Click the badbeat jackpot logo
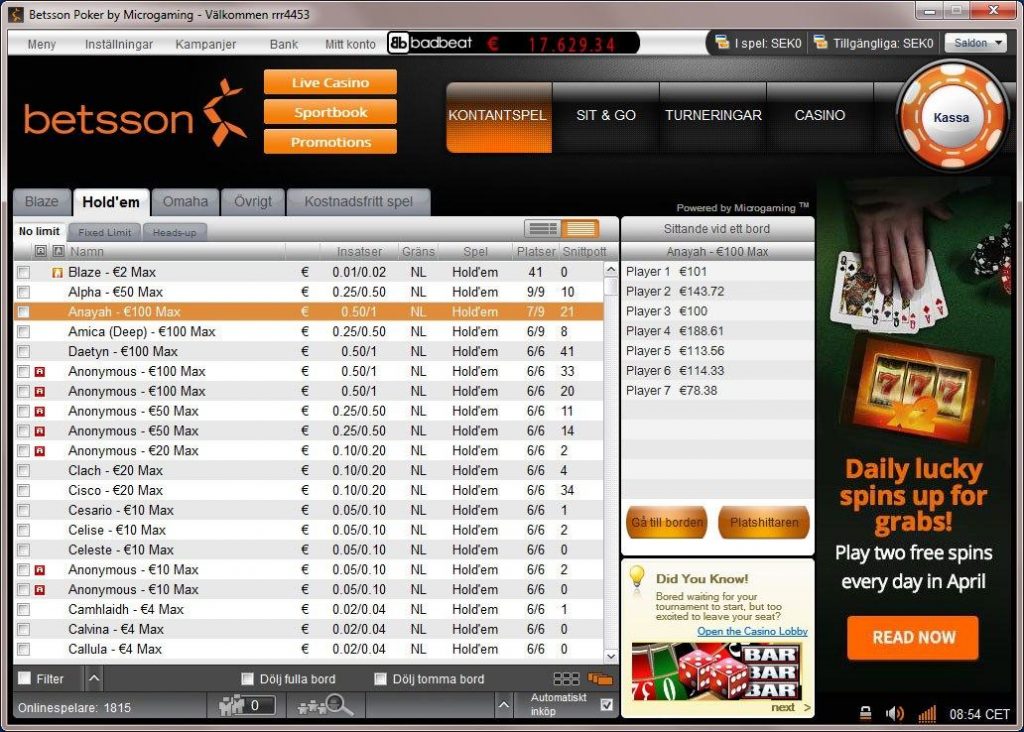The image size is (1024, 732). 430,43
